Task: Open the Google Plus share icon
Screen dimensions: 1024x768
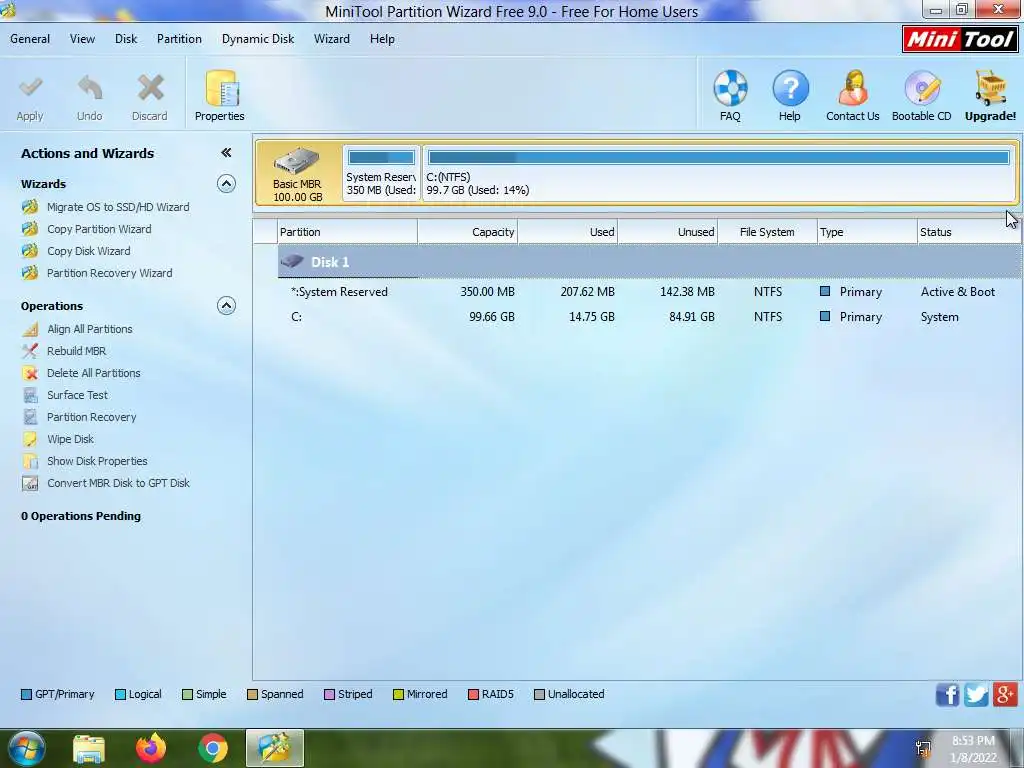Action: click(1005, 695)
